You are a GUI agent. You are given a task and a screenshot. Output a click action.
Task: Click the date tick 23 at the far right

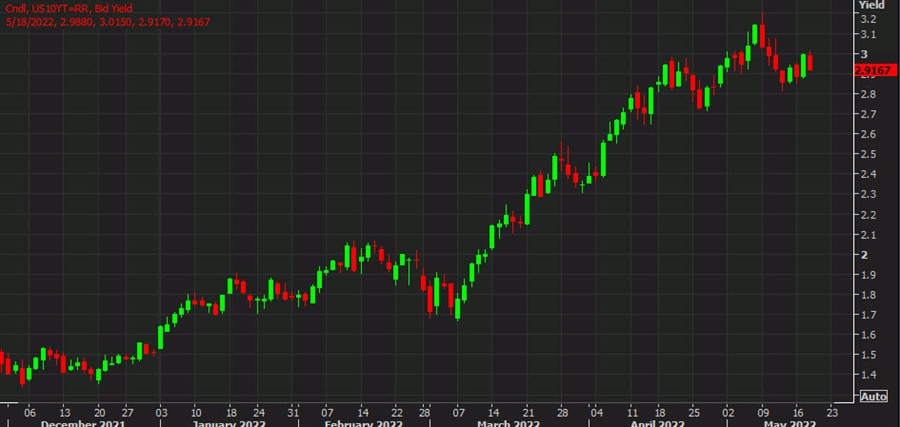tap(835, 410)
